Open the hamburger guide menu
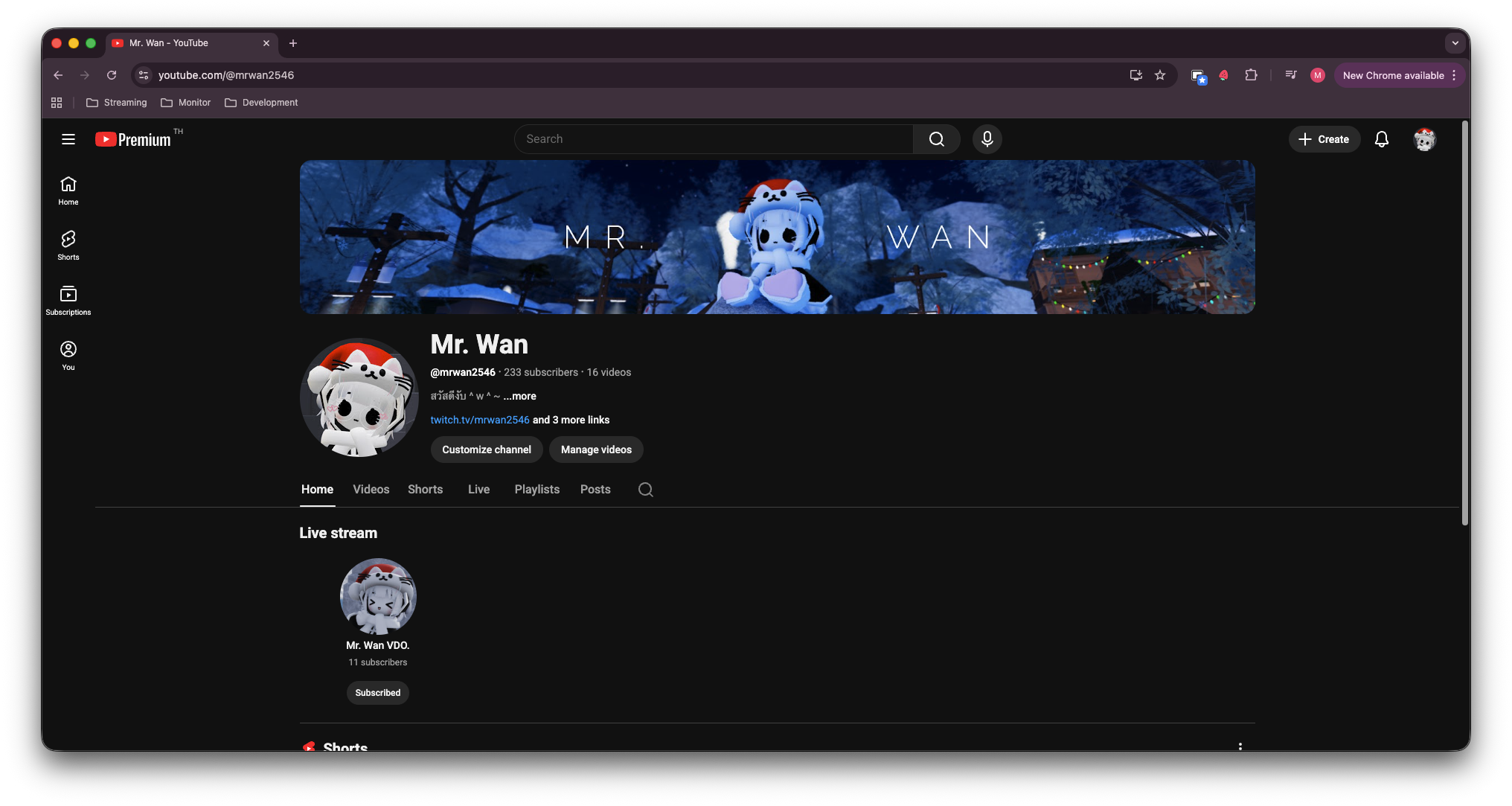Viewport: 1512px width, 806px height. tap(68, 139)
